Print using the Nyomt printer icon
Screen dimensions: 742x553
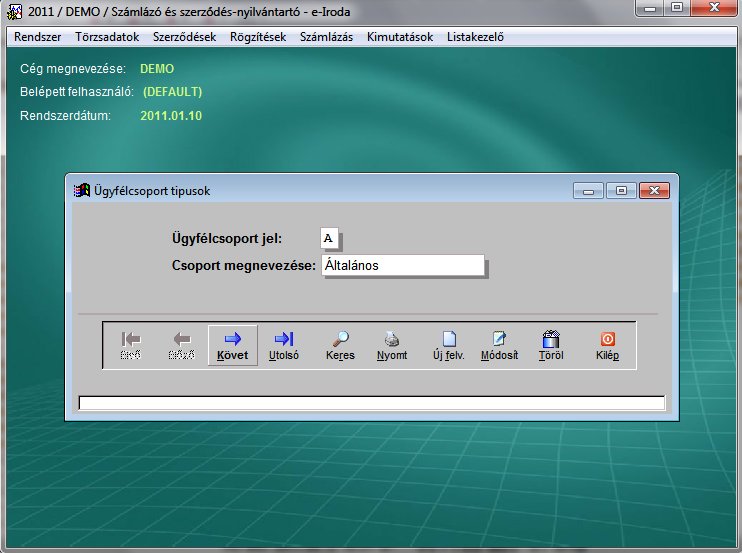point(392,345)
